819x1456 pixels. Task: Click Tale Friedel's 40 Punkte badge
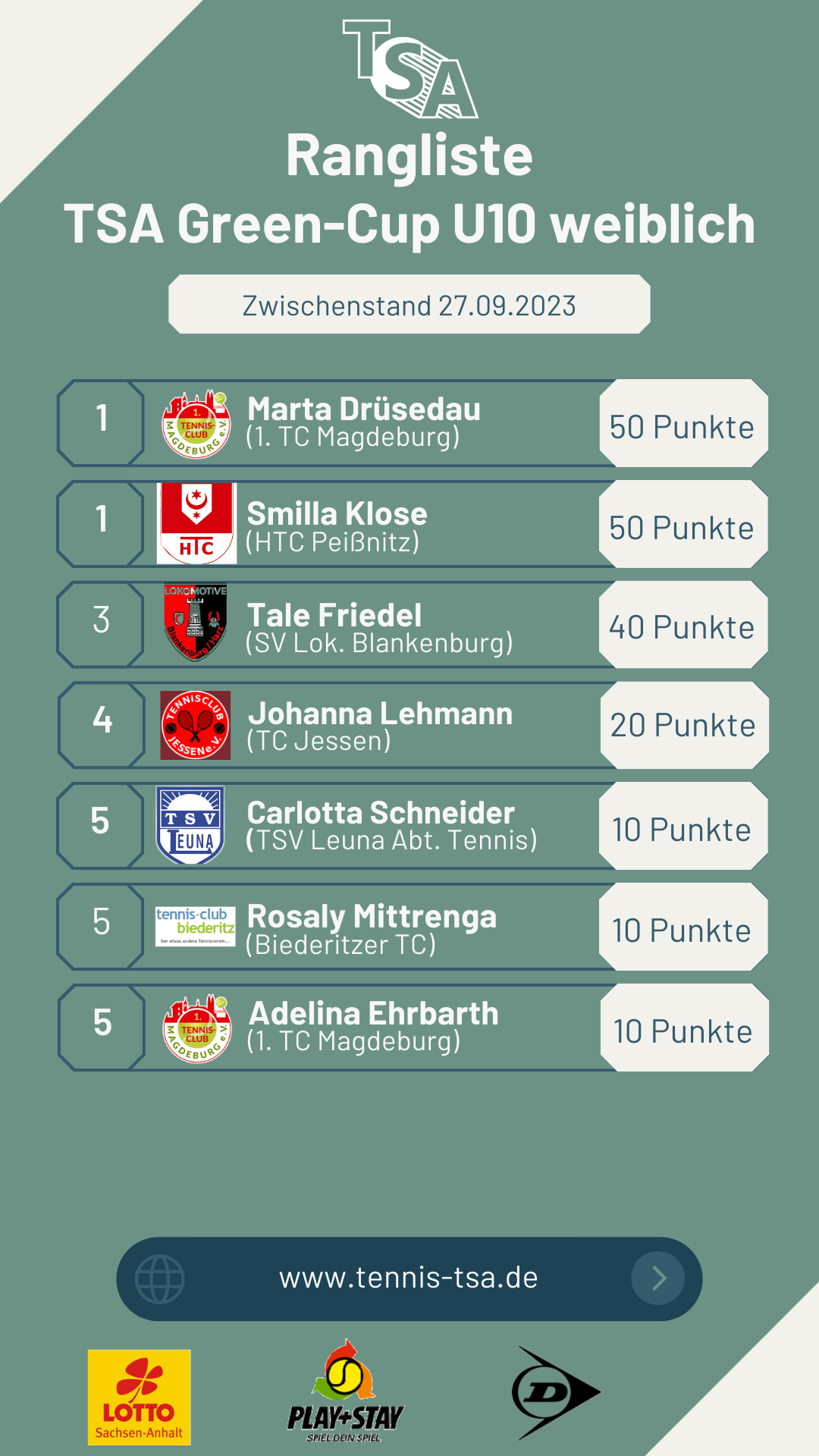coord(682,627)
